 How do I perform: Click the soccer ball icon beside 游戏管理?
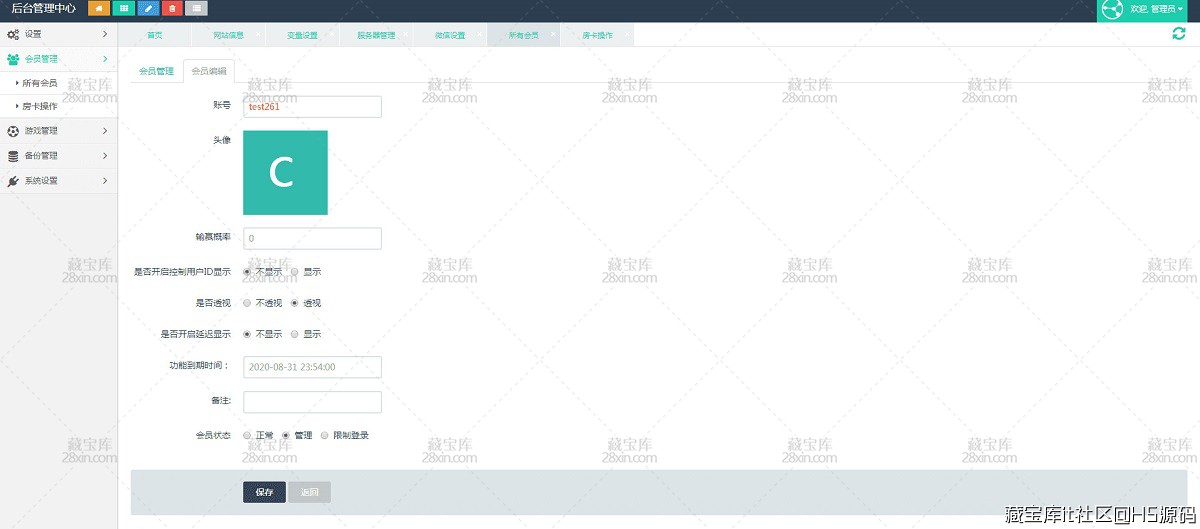[13, 131]
